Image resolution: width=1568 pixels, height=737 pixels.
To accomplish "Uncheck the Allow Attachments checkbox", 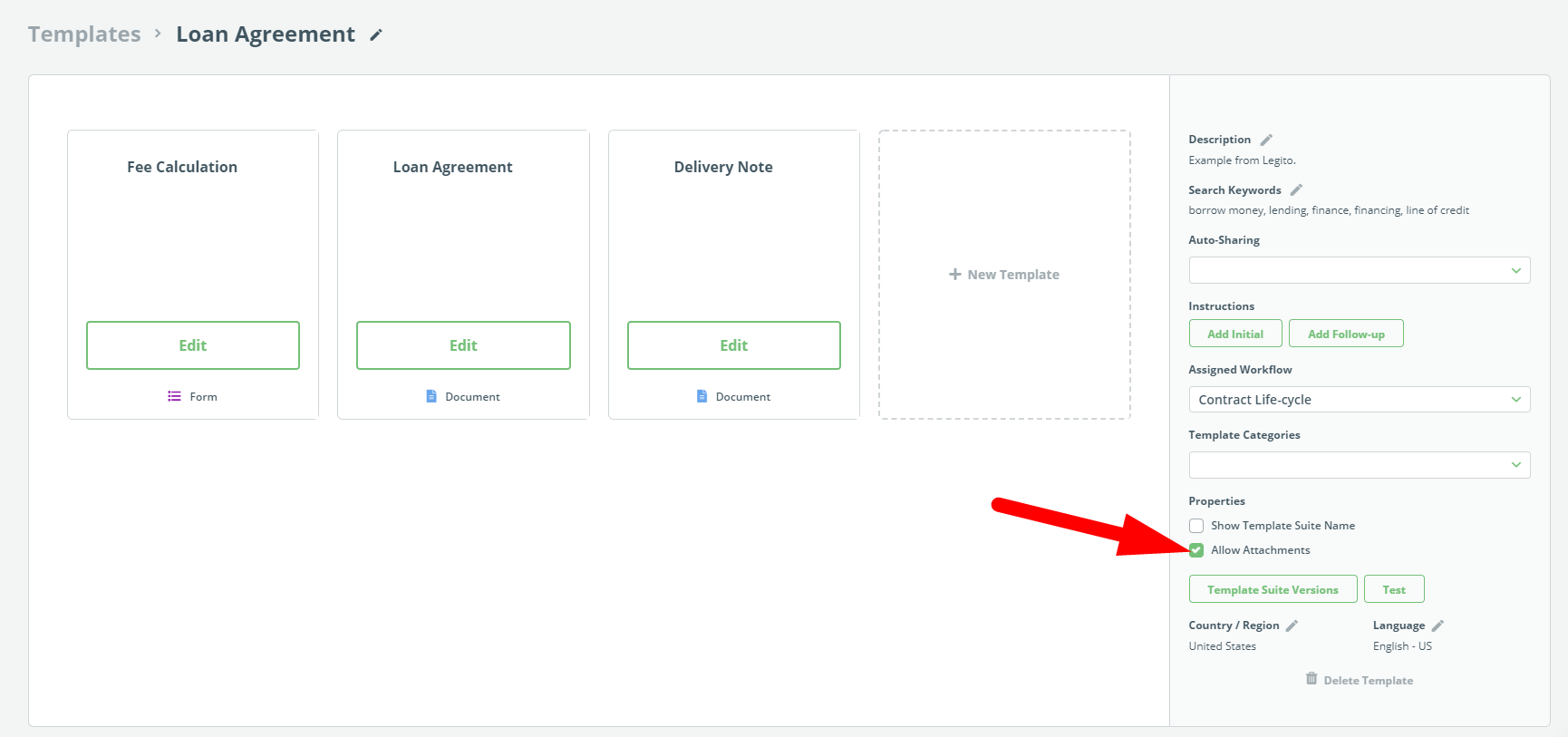I will [1196, 550].
